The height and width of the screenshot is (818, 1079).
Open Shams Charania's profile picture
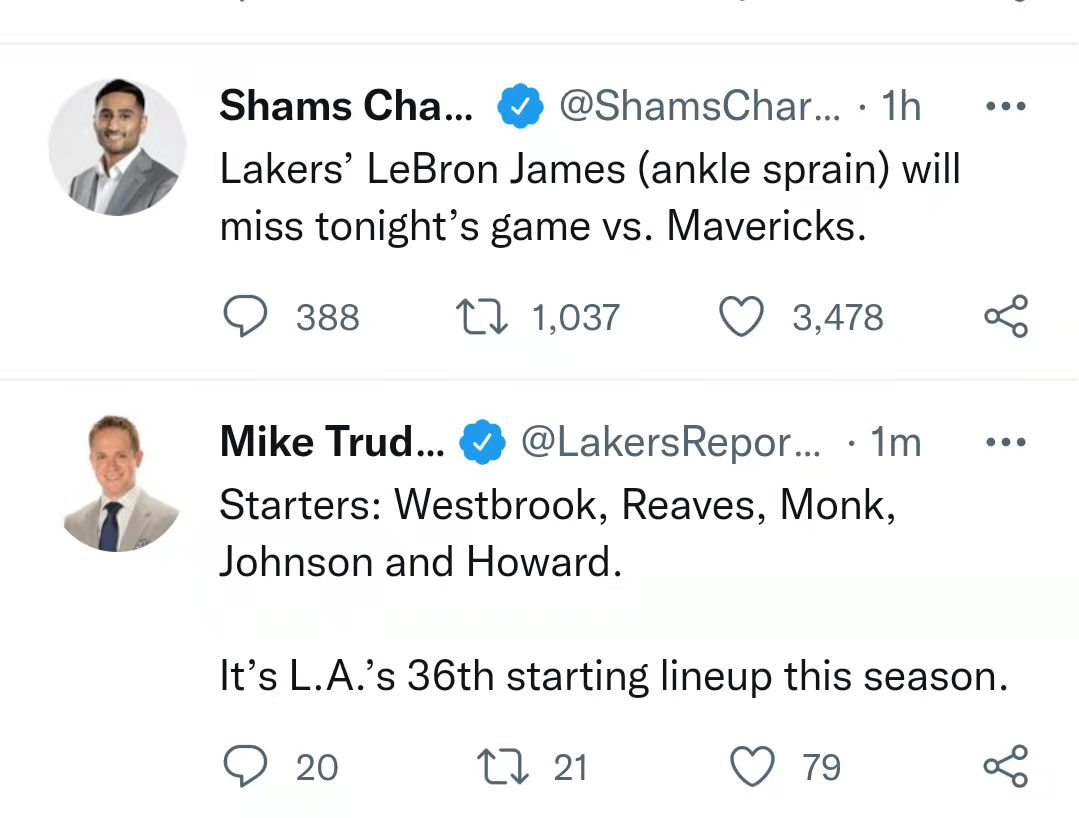[118, 147]
